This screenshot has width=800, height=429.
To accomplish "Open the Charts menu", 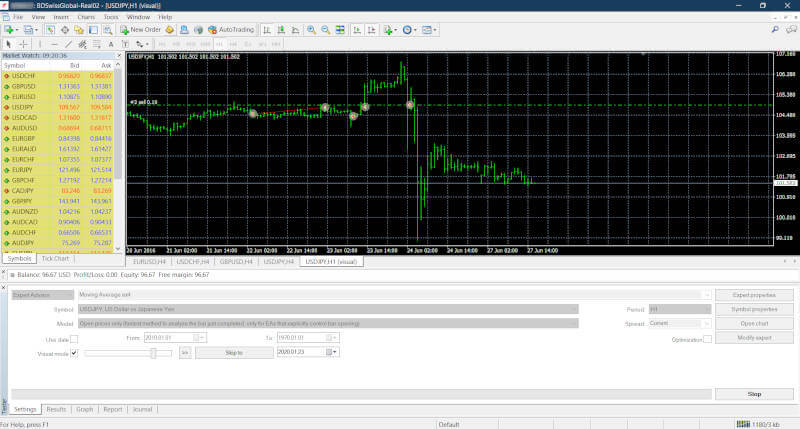I will pyautogui.click(x=84, y=17).
